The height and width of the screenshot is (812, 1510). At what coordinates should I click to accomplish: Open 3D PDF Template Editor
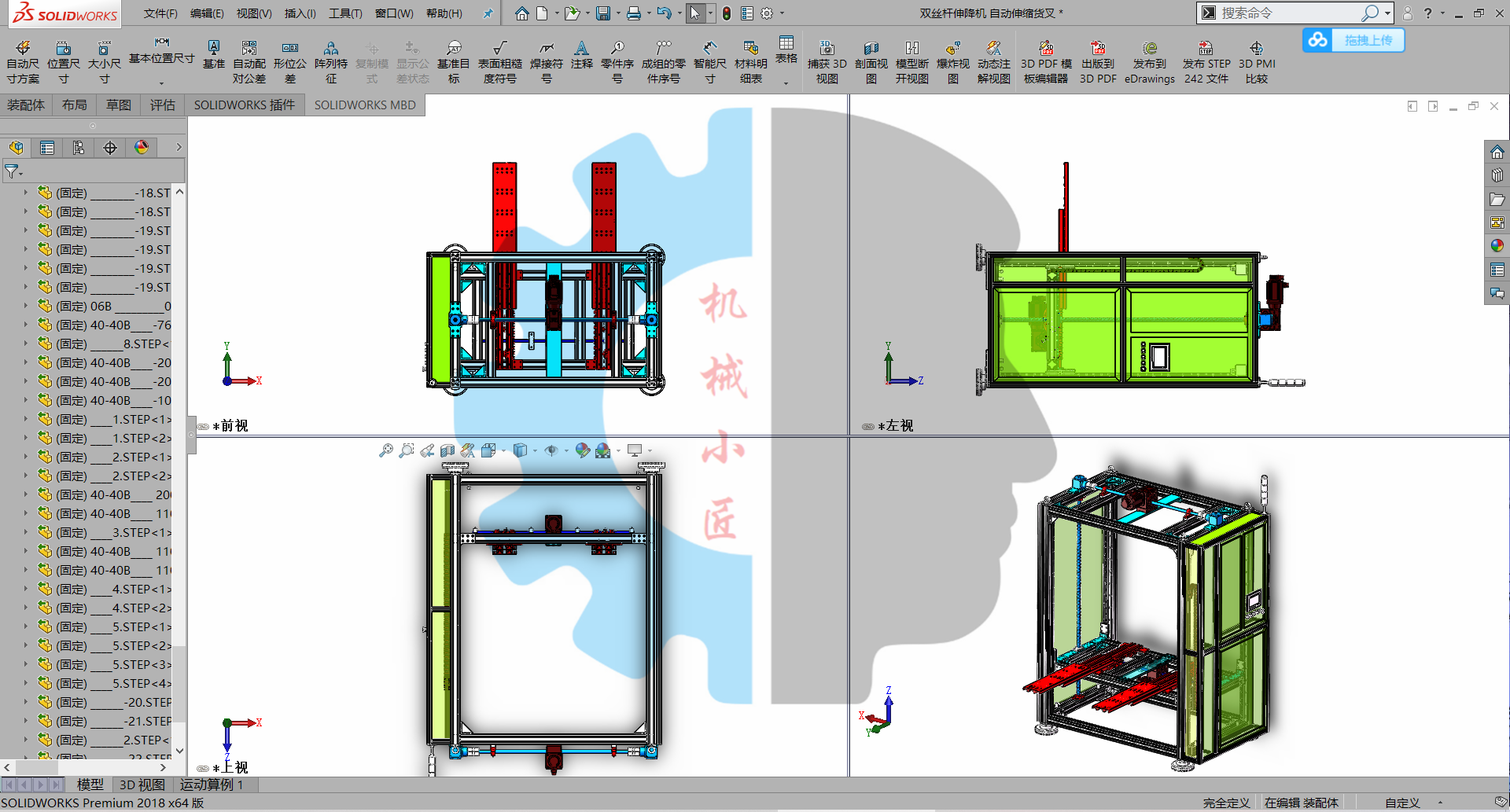pos(1046,63)
